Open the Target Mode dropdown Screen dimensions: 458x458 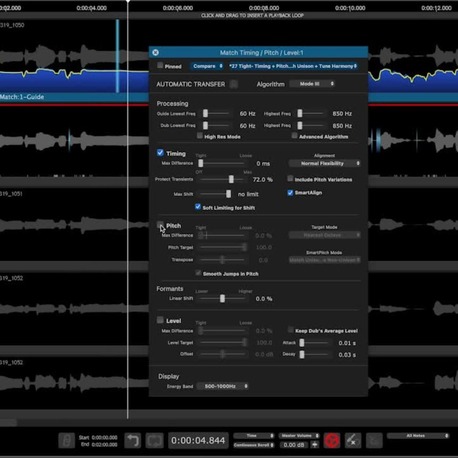click(324, 235)
